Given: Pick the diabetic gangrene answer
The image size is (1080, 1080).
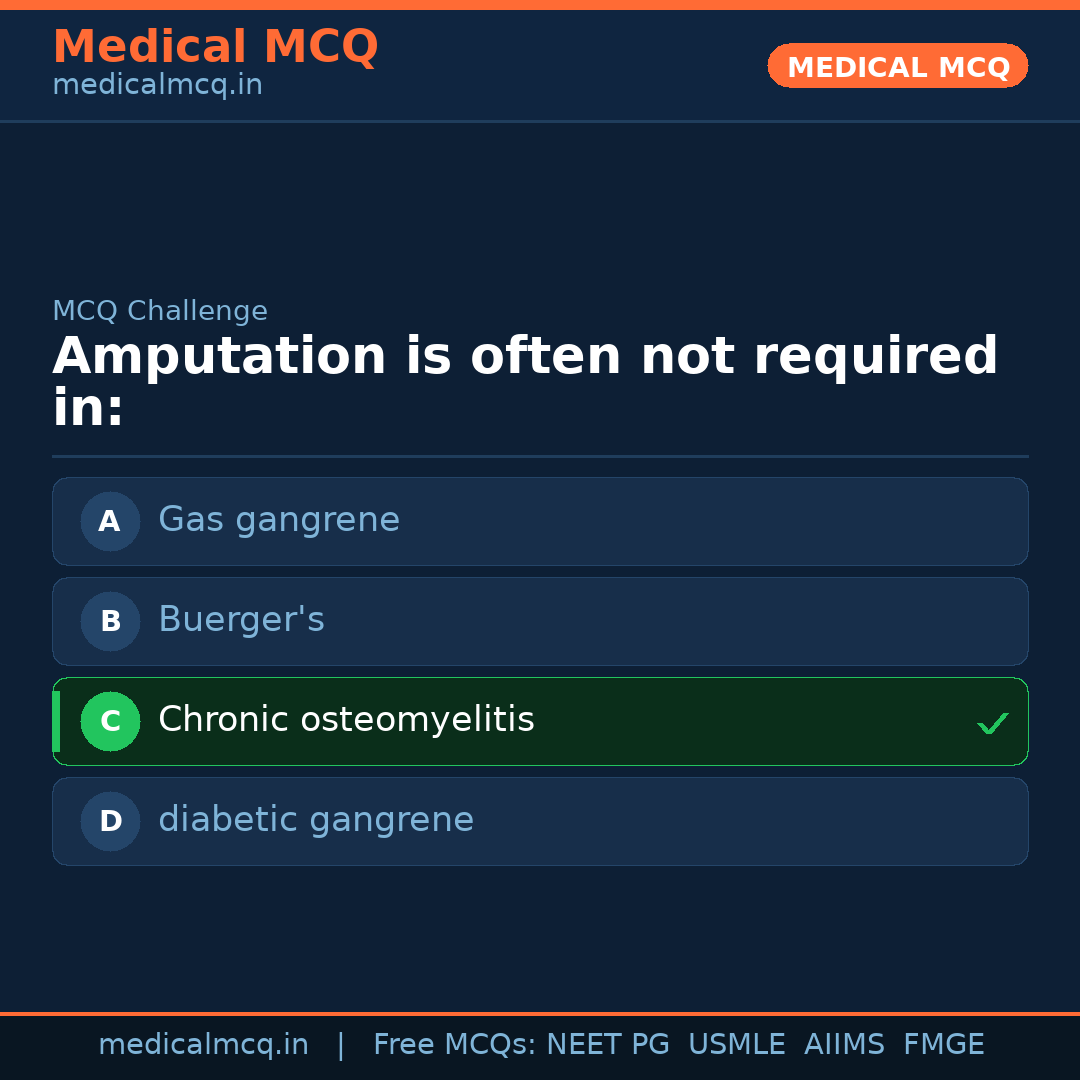Looking at the screenshot, I should tap(316, 820).
